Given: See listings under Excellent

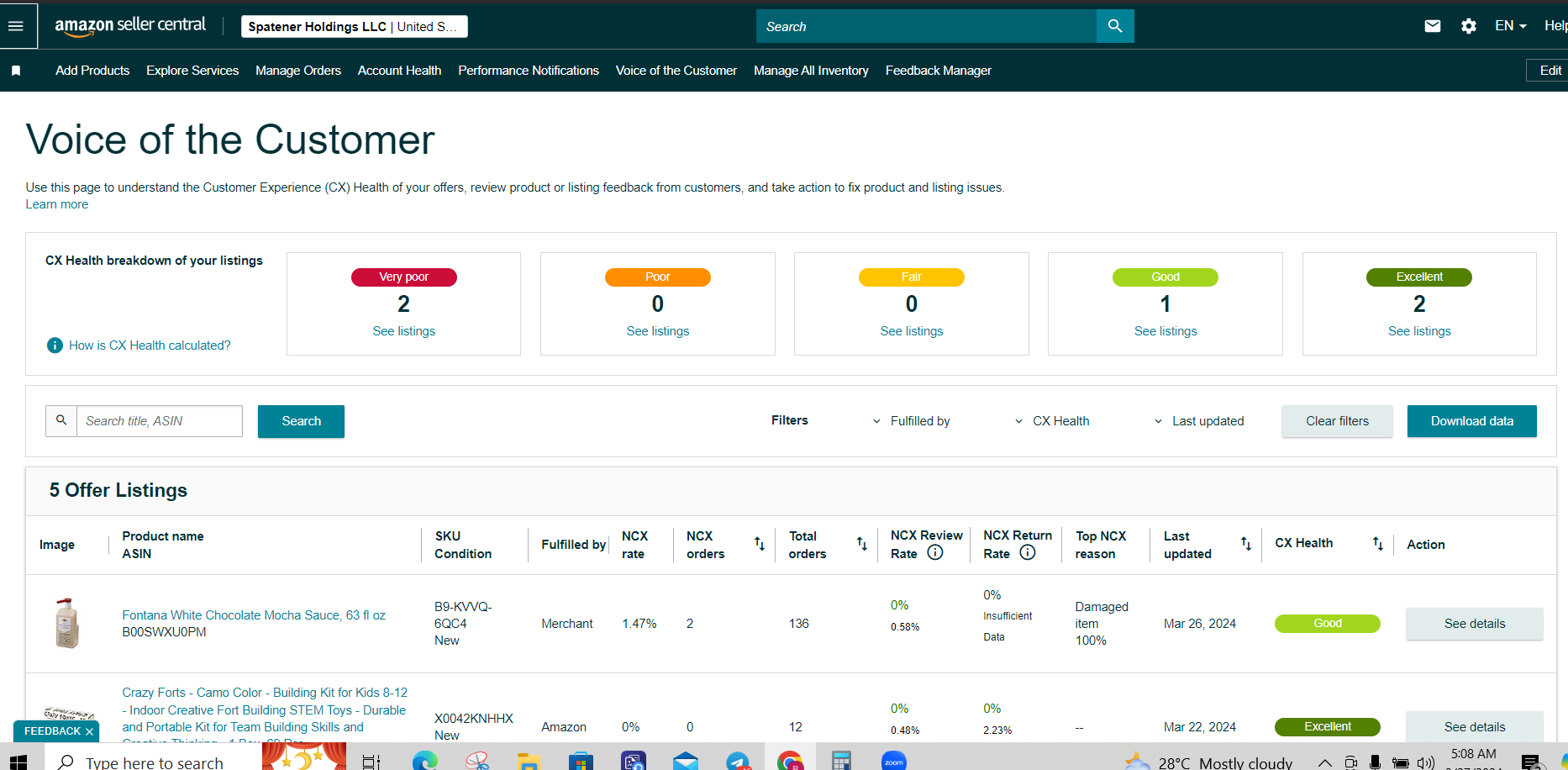Looking at the screenshot, I should (x=1419, y=331).
